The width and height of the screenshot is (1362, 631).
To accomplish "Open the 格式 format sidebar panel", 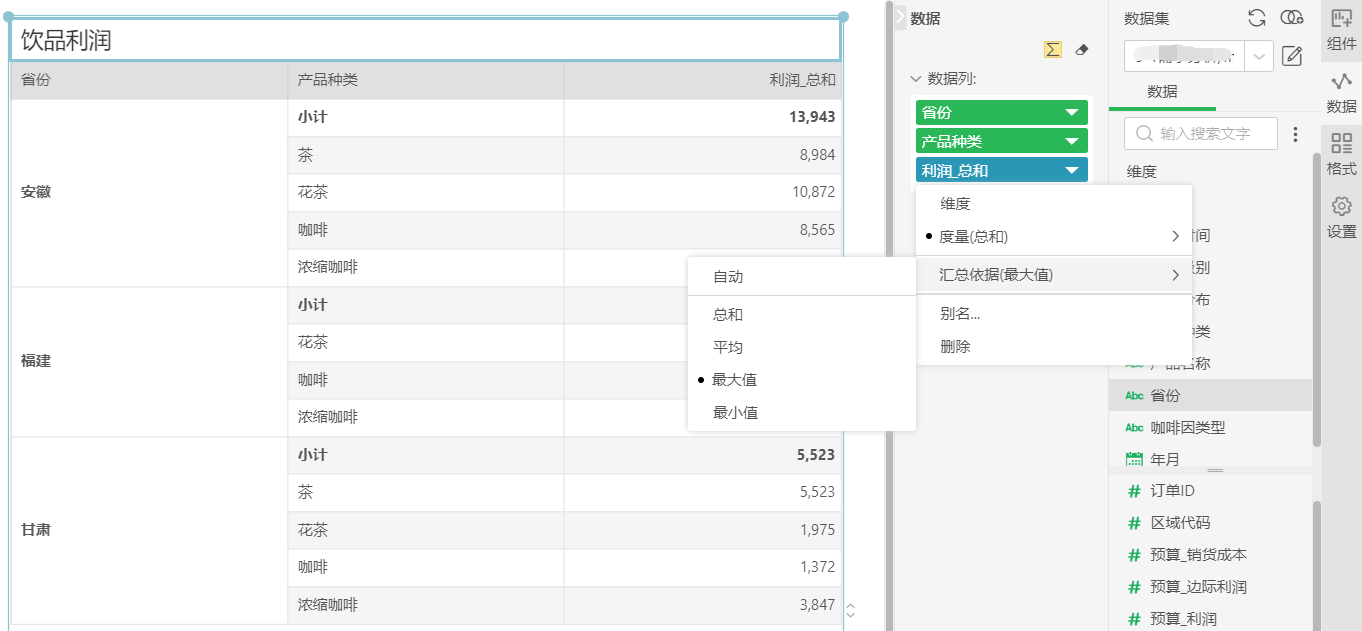I will [1341, 154].
